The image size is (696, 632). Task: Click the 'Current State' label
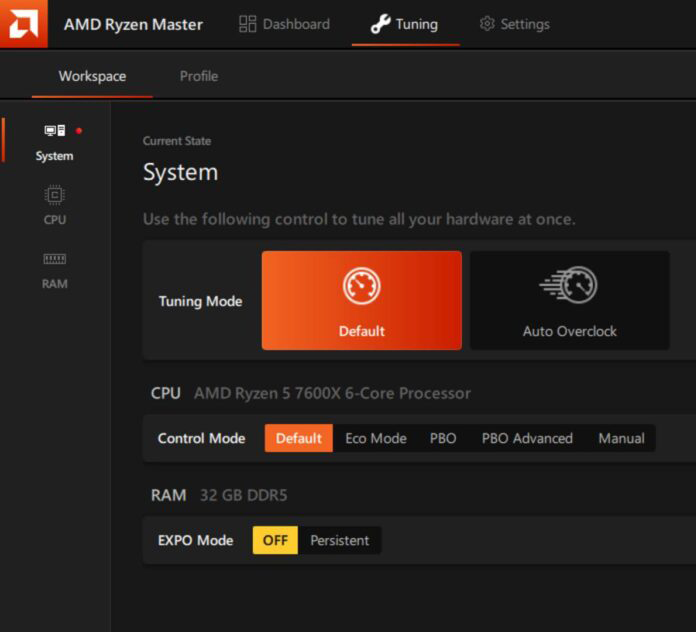pyautogui.click(x=177, y=141)
